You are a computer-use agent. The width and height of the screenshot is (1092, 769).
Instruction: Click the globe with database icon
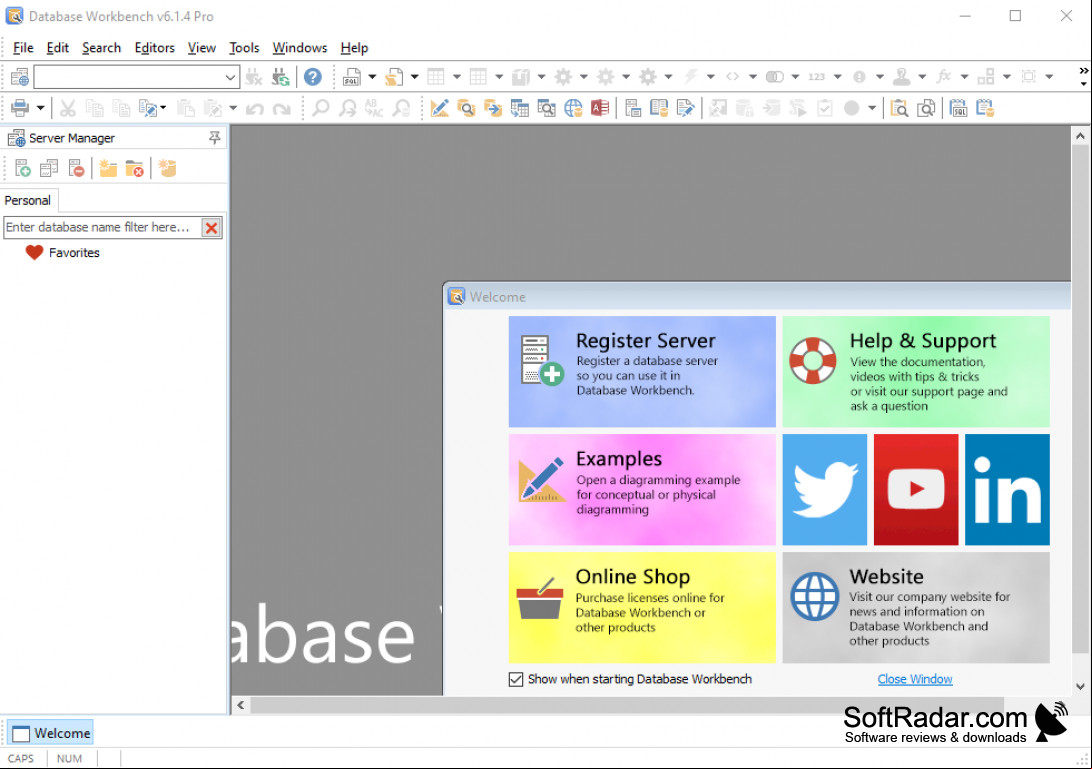(x=573, y=108)
